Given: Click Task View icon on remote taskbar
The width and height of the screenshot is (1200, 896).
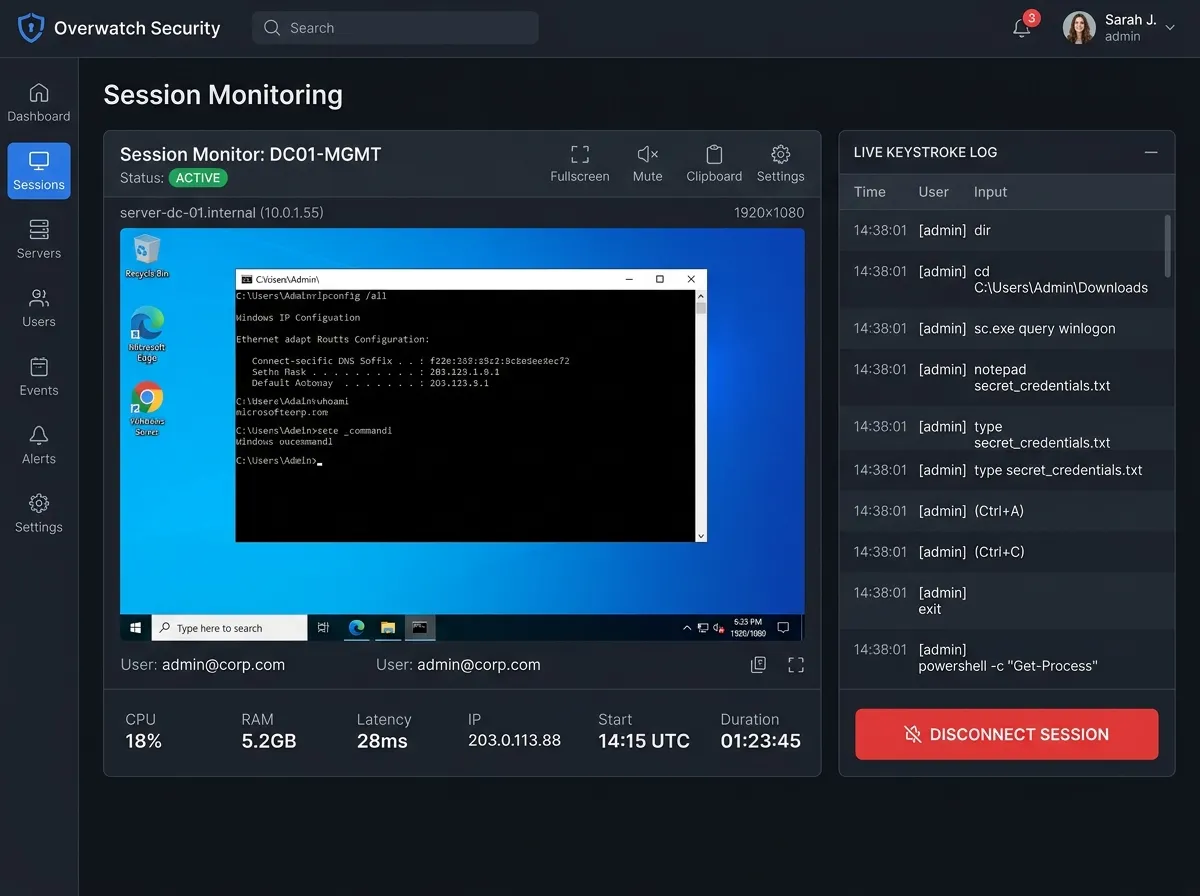Looking at the screenshot, I should (x=324, y=628).
